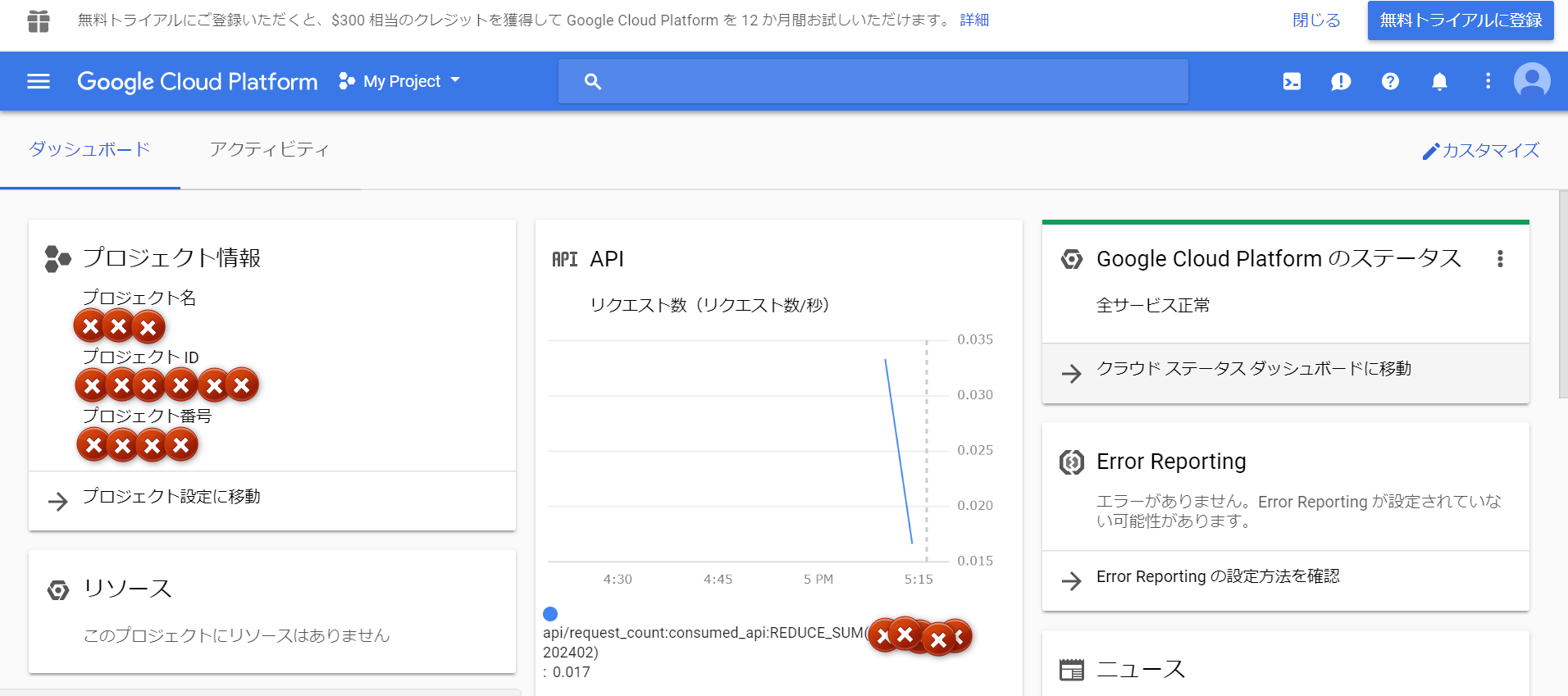This screenshot has width=1568, height=696.
Task: Click the プロジェクト番号 label
Action: pyautogui.click(x=147, y=416)
